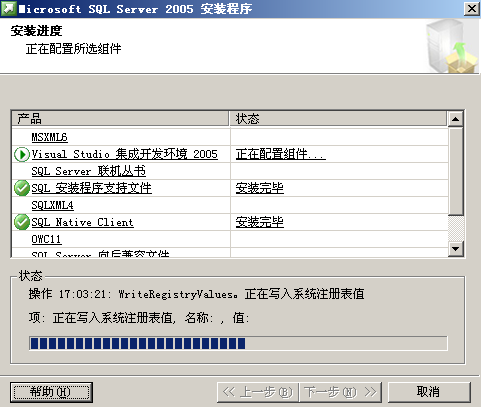The height and width of the screenshot is (407, 481).
Task: Click the green checkmark beside SQL 安装程序支持文件
Action: [22, 188]
